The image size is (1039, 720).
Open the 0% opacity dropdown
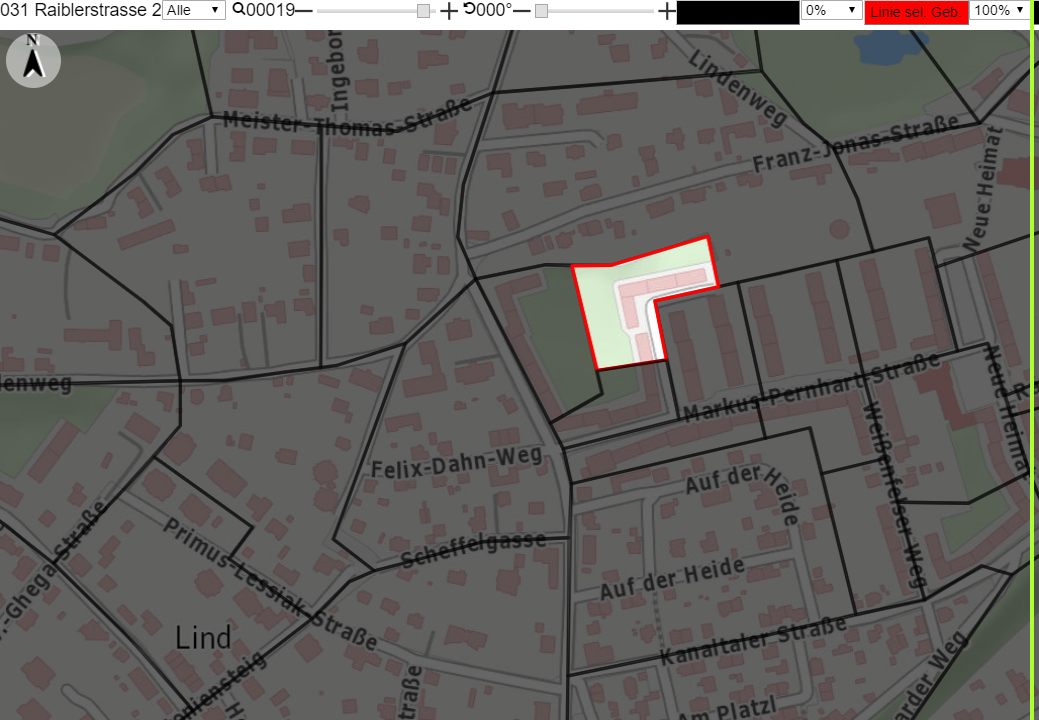coord(831,10)
